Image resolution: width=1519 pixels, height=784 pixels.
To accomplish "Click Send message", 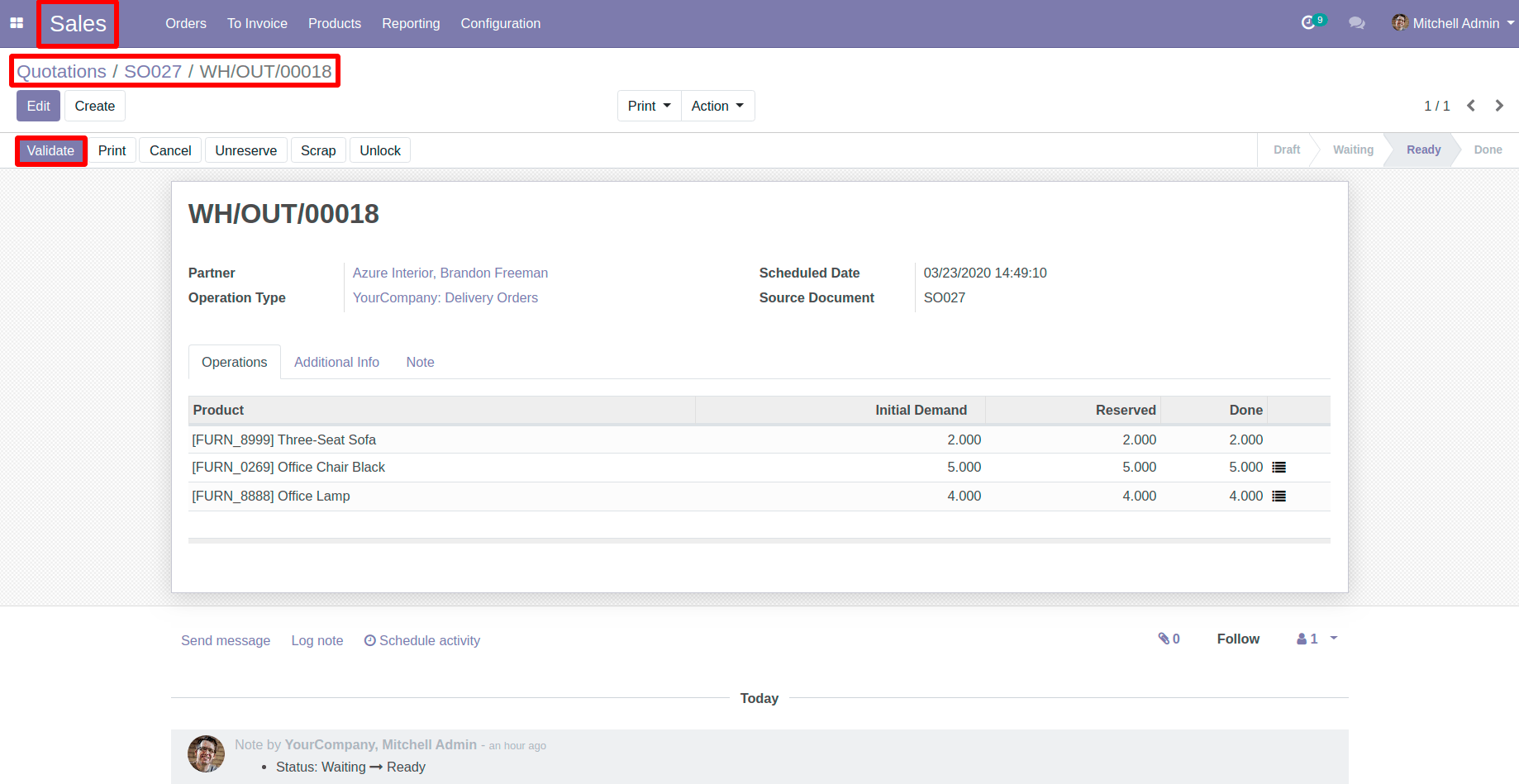I will (226, 640).
